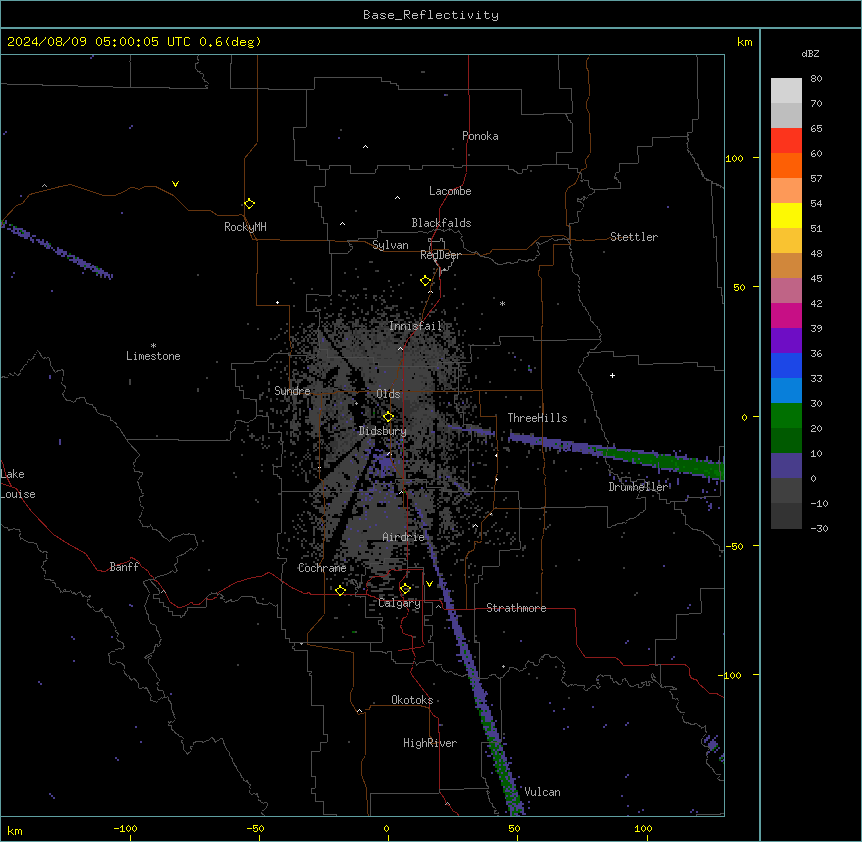The image size is (862, 842).
Task: Click the Strathmore label
Action: coord(516,608)
